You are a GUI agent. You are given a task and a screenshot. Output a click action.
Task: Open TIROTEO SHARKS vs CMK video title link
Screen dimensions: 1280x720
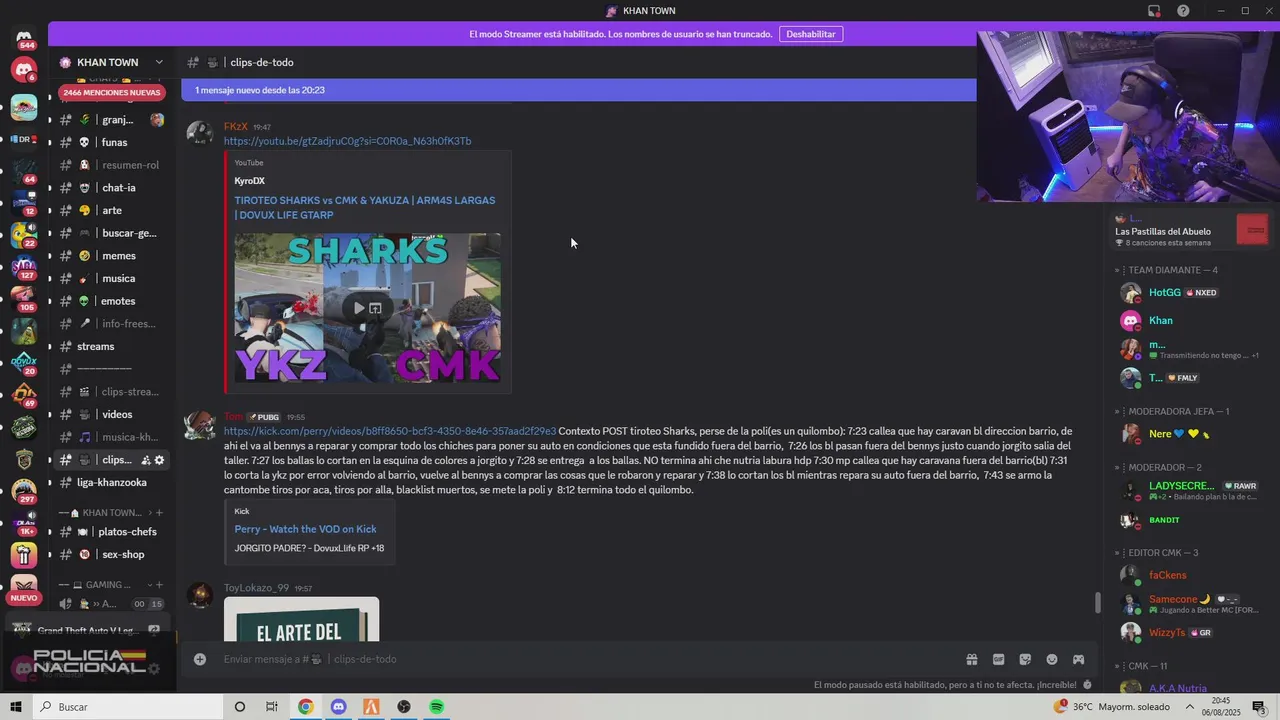click(365, 208)
